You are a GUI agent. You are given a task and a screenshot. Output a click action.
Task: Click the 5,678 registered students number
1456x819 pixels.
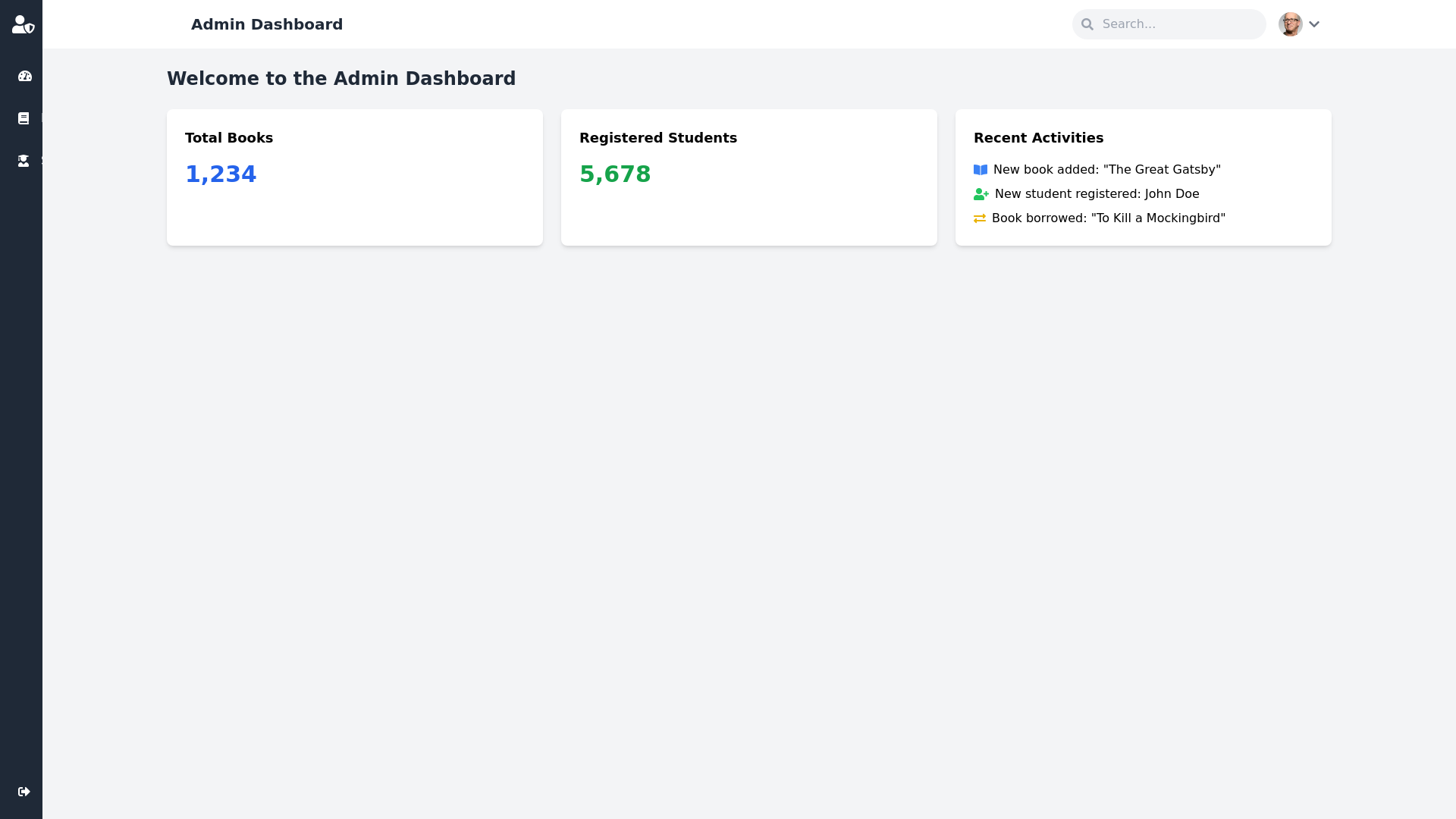tap(615, 174)
